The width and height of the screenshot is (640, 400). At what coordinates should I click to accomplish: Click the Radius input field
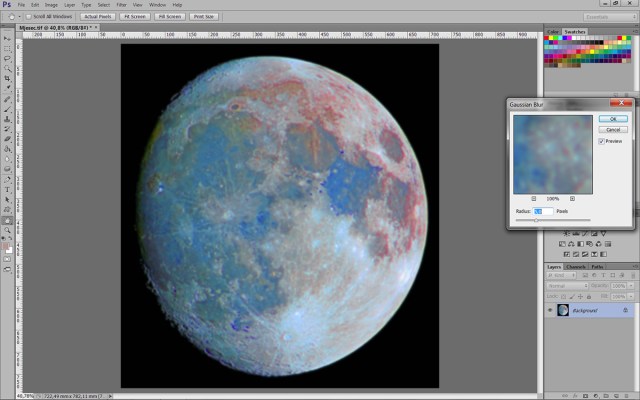(543, 211)
